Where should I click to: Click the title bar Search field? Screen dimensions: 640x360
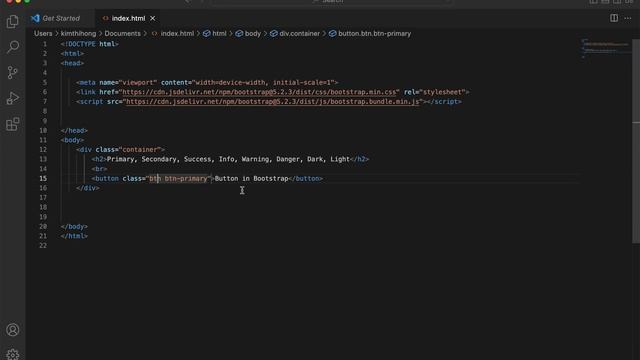pyautogui.click(x=332, y=2)
